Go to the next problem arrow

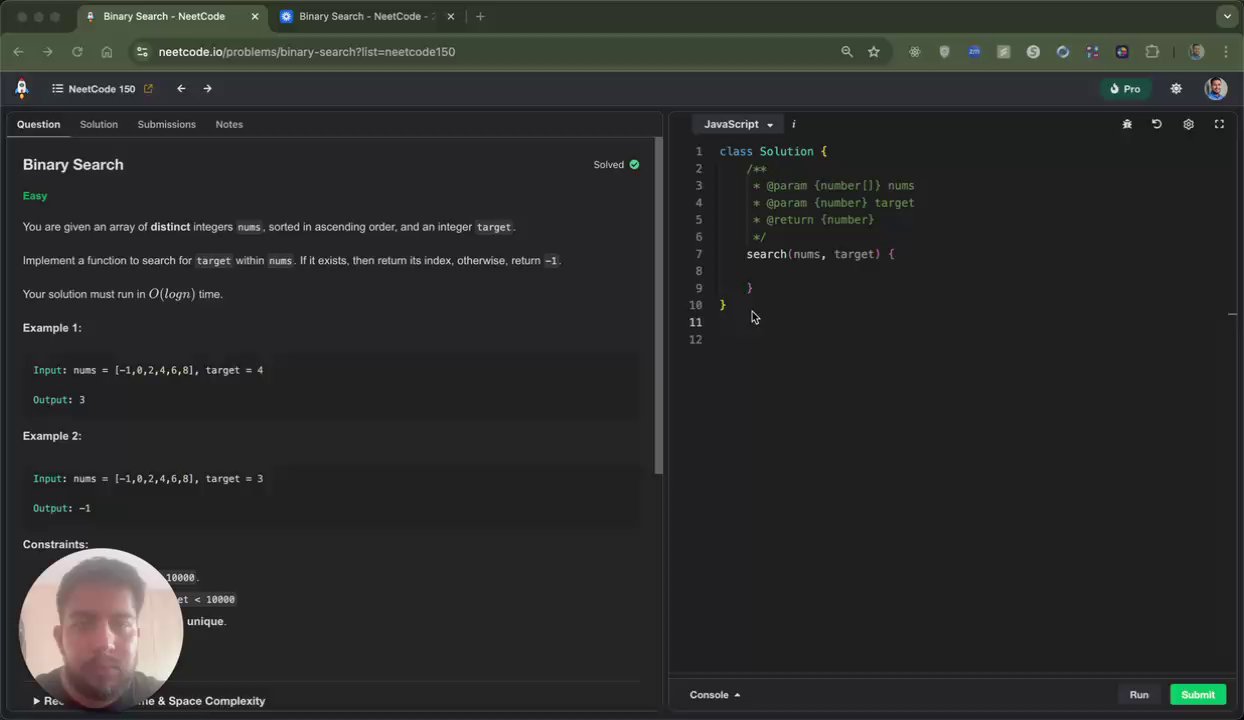(208, 89)
